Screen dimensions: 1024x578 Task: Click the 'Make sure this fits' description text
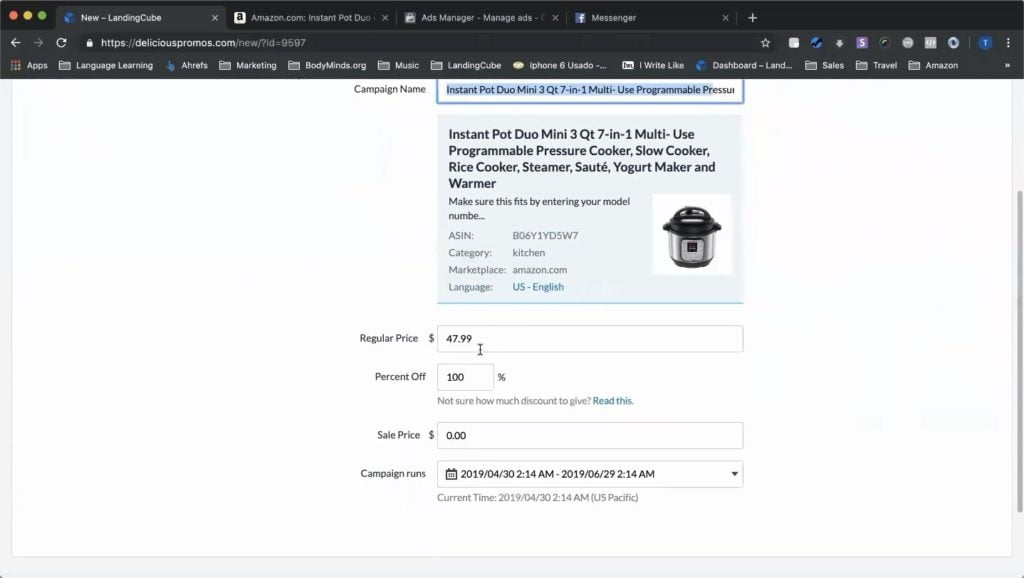coord(539,208)
